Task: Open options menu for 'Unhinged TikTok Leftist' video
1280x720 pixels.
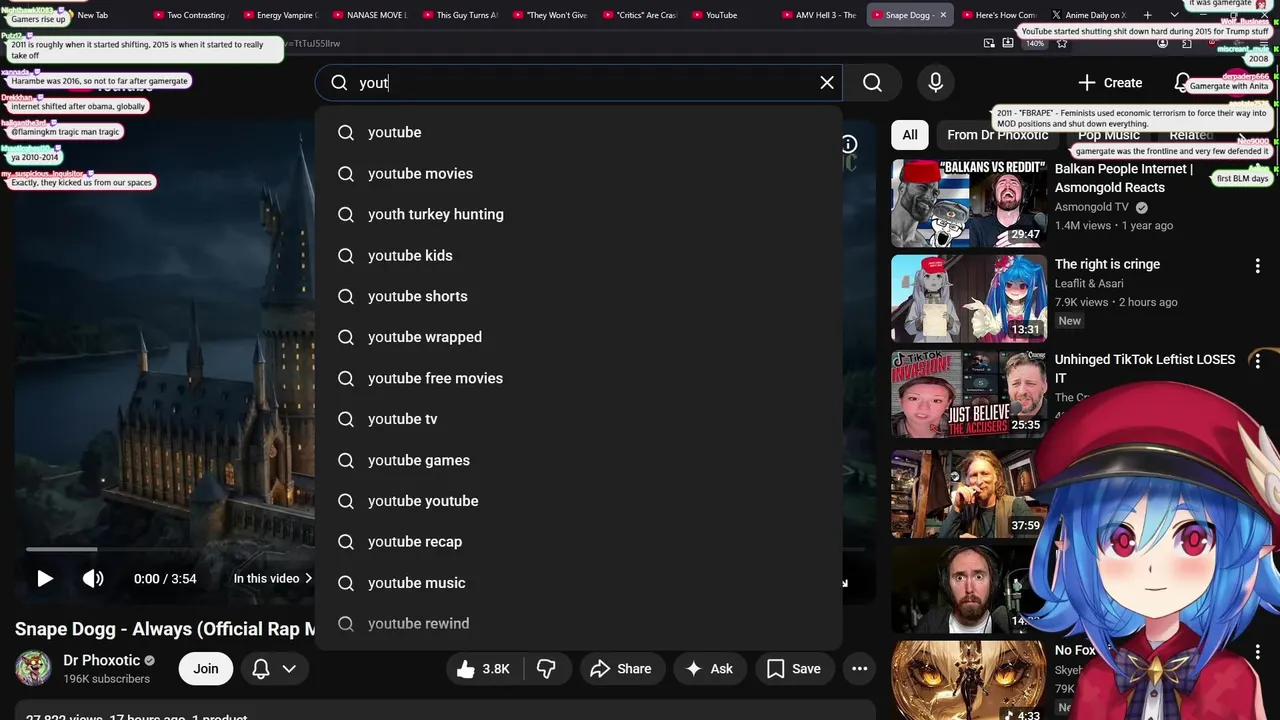Action: coord(1257,361)
